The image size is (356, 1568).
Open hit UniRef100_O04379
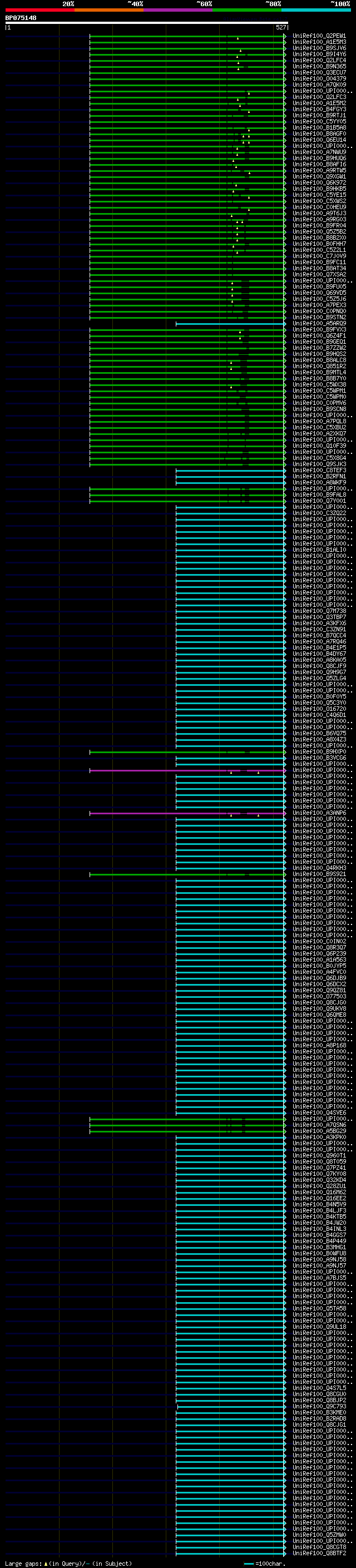[x=319, y=79]
